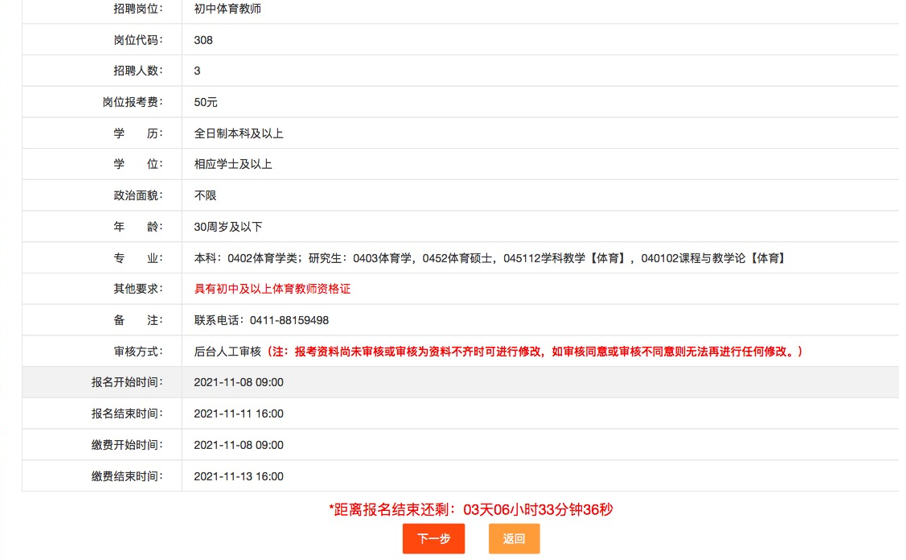Click the red countdown 距离报名结束还剩 text
The image size is (906, 560).
pyautogui.click(x=470, y=510)
